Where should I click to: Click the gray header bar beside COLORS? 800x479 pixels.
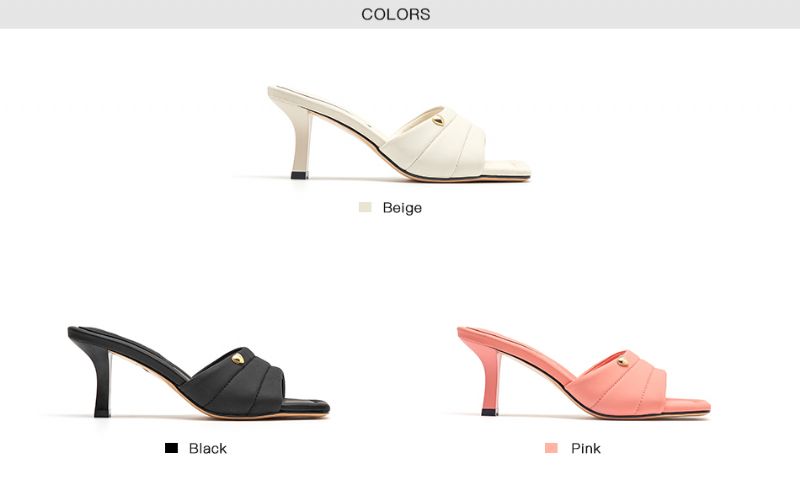point(612,14)
